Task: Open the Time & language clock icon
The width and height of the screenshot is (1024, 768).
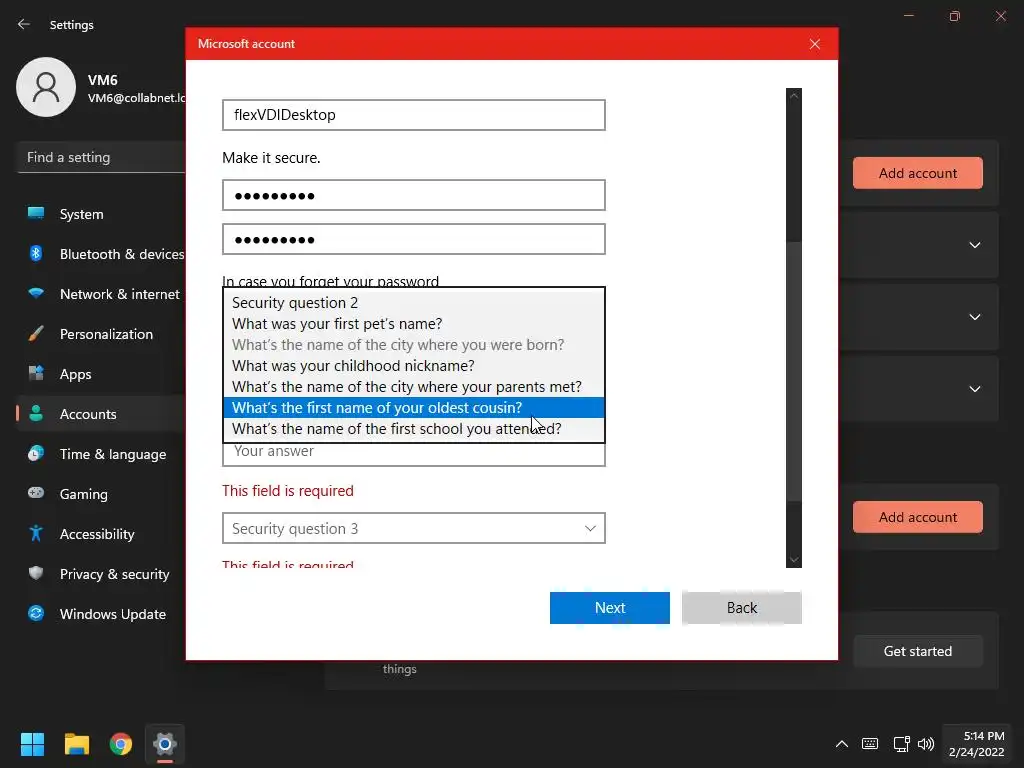Action: [x=36, y=453]
